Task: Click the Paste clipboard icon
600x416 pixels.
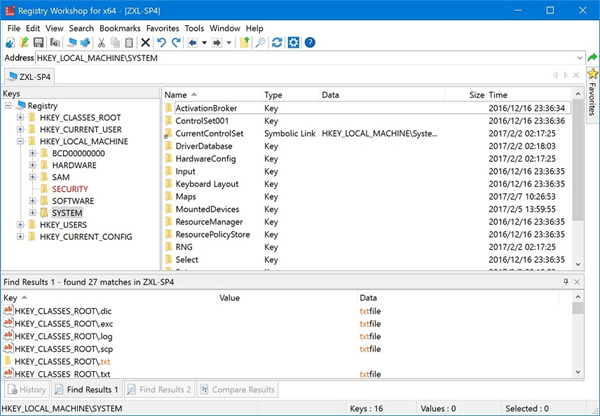Action: (130, 43)
